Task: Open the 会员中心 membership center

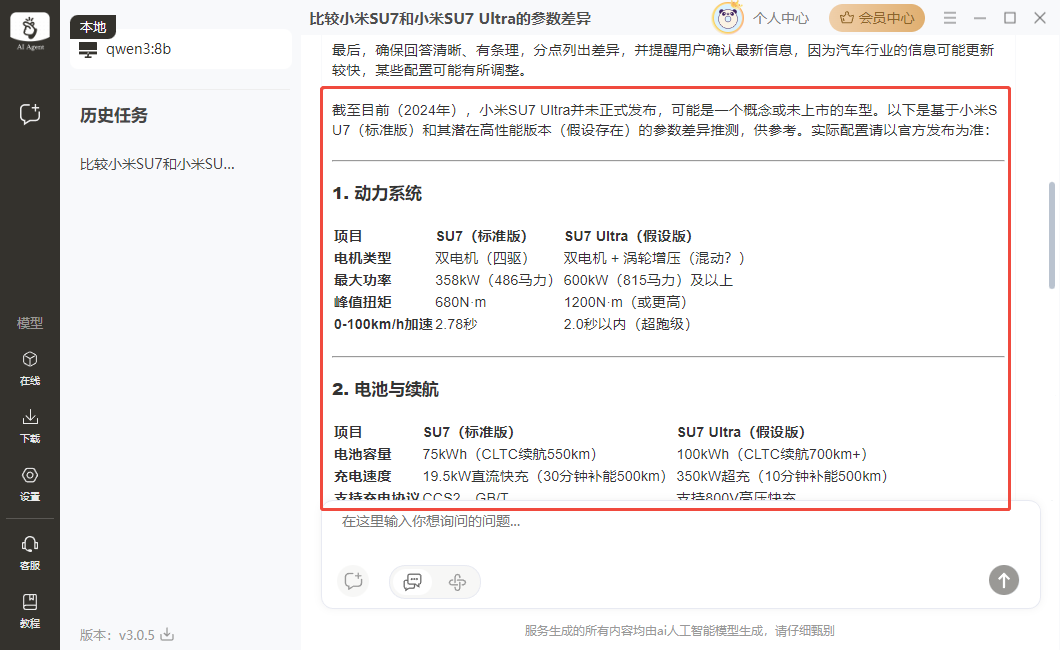Action: (877, 18)
